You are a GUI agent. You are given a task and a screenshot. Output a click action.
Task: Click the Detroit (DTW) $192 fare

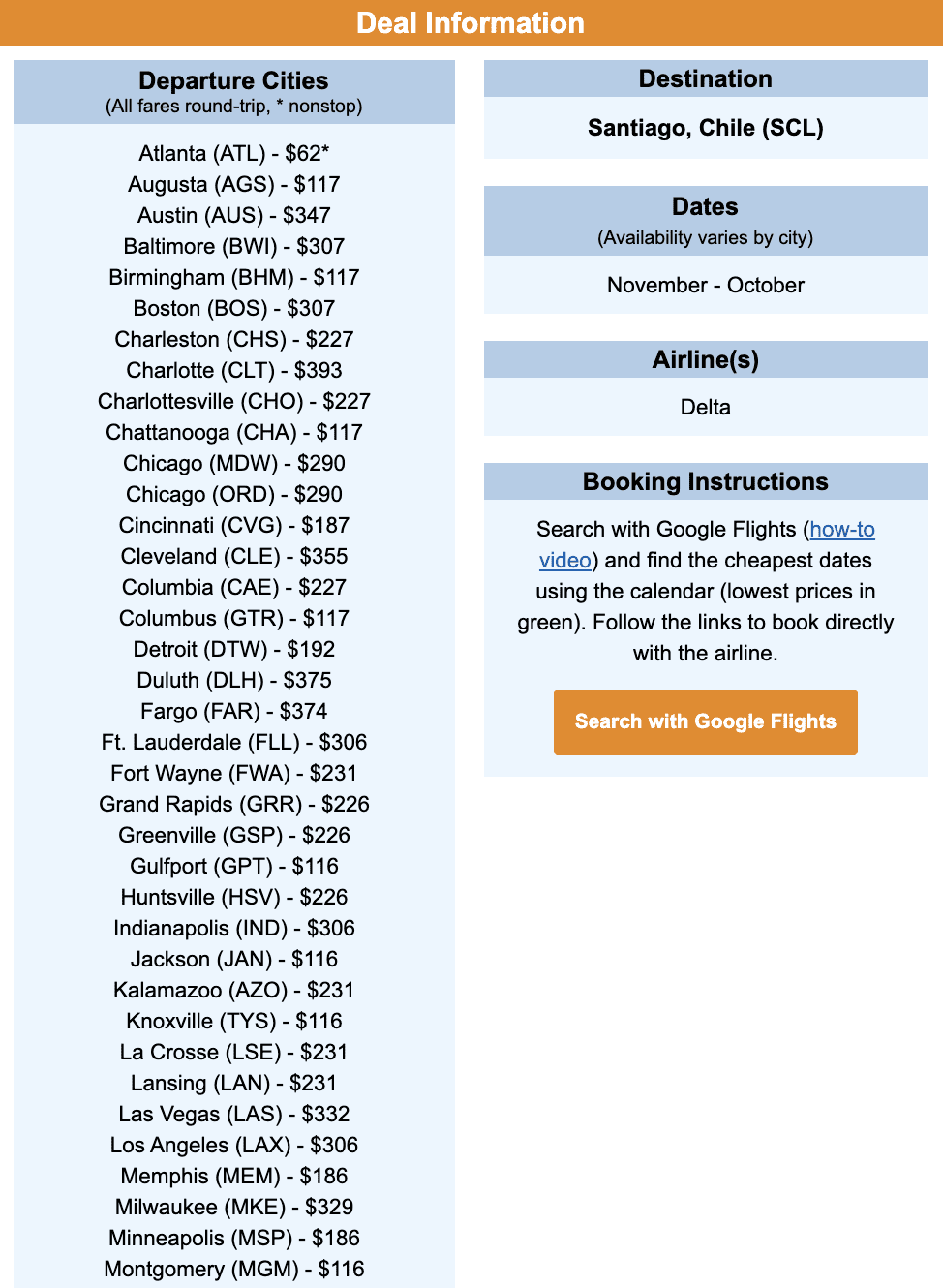232,649
